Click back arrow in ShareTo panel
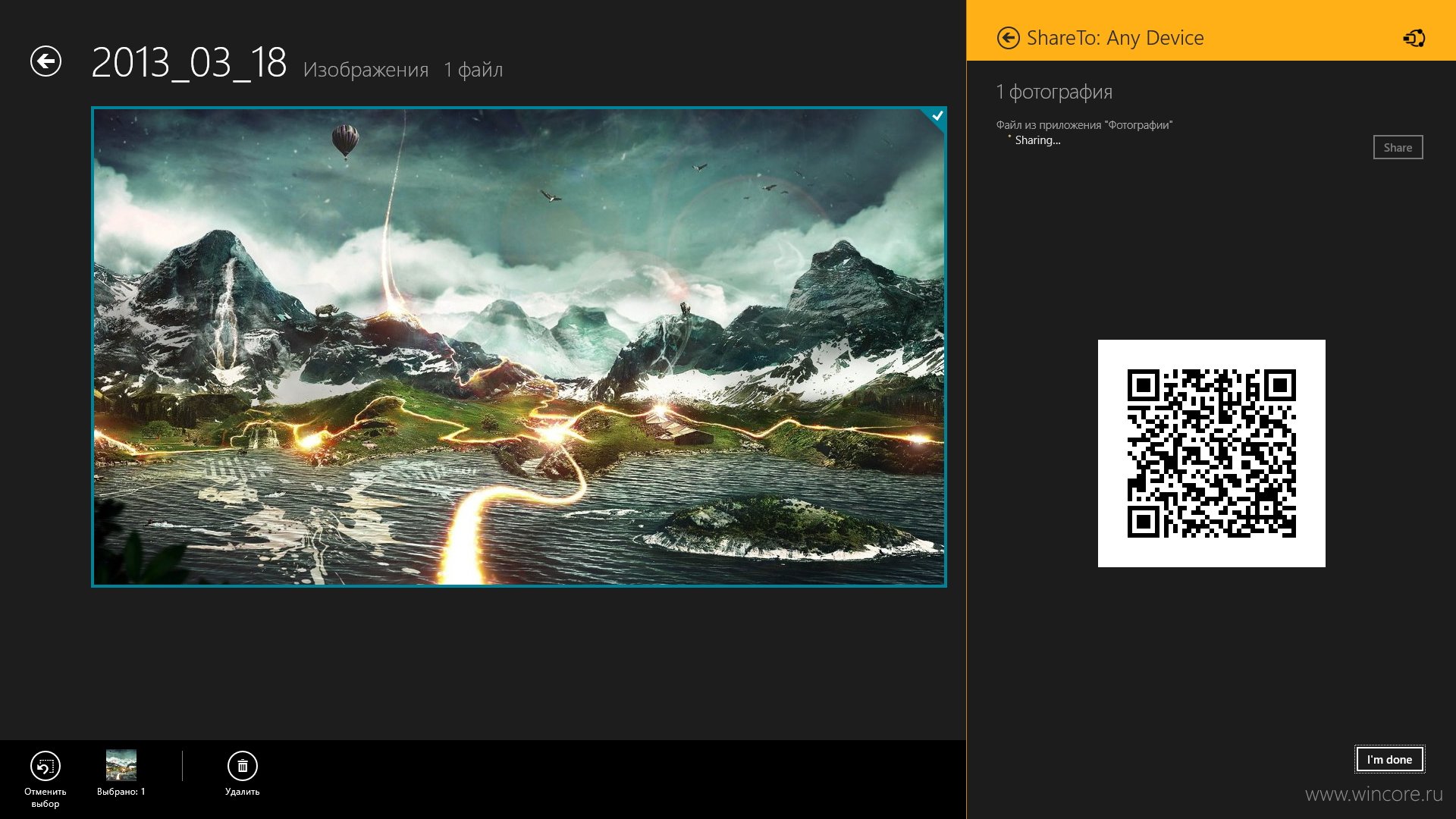The image size is (1456, 819). coord(1008,38)
